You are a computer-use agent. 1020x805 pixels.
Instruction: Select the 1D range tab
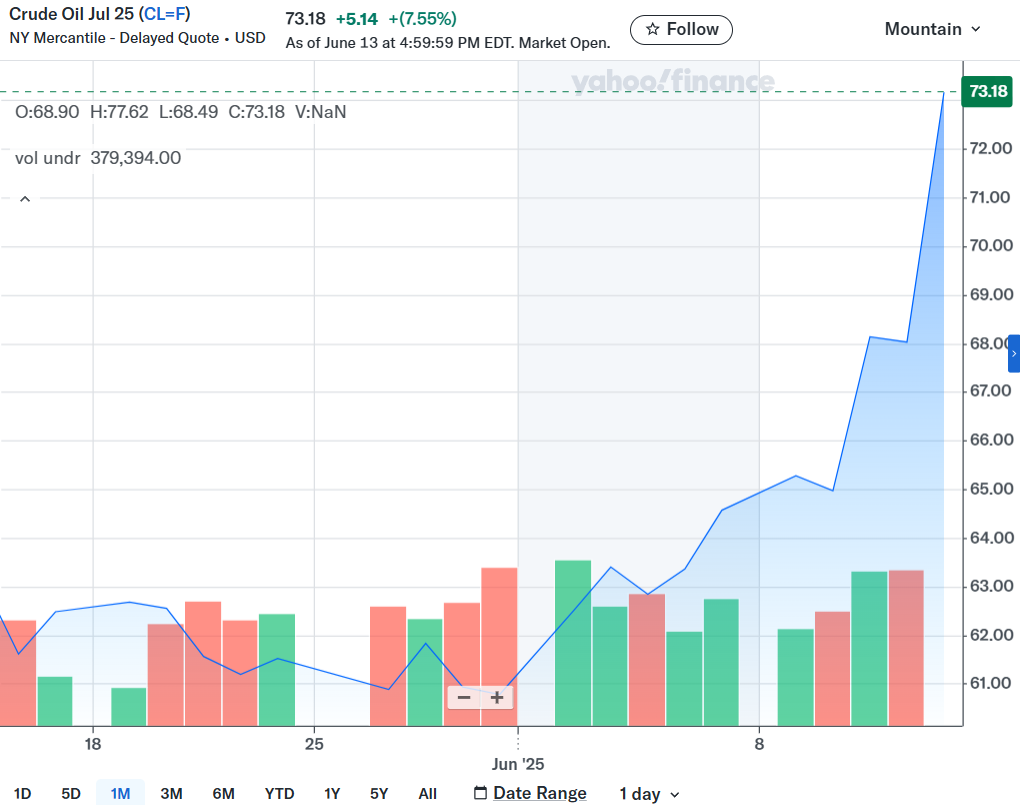pos(23,793)
